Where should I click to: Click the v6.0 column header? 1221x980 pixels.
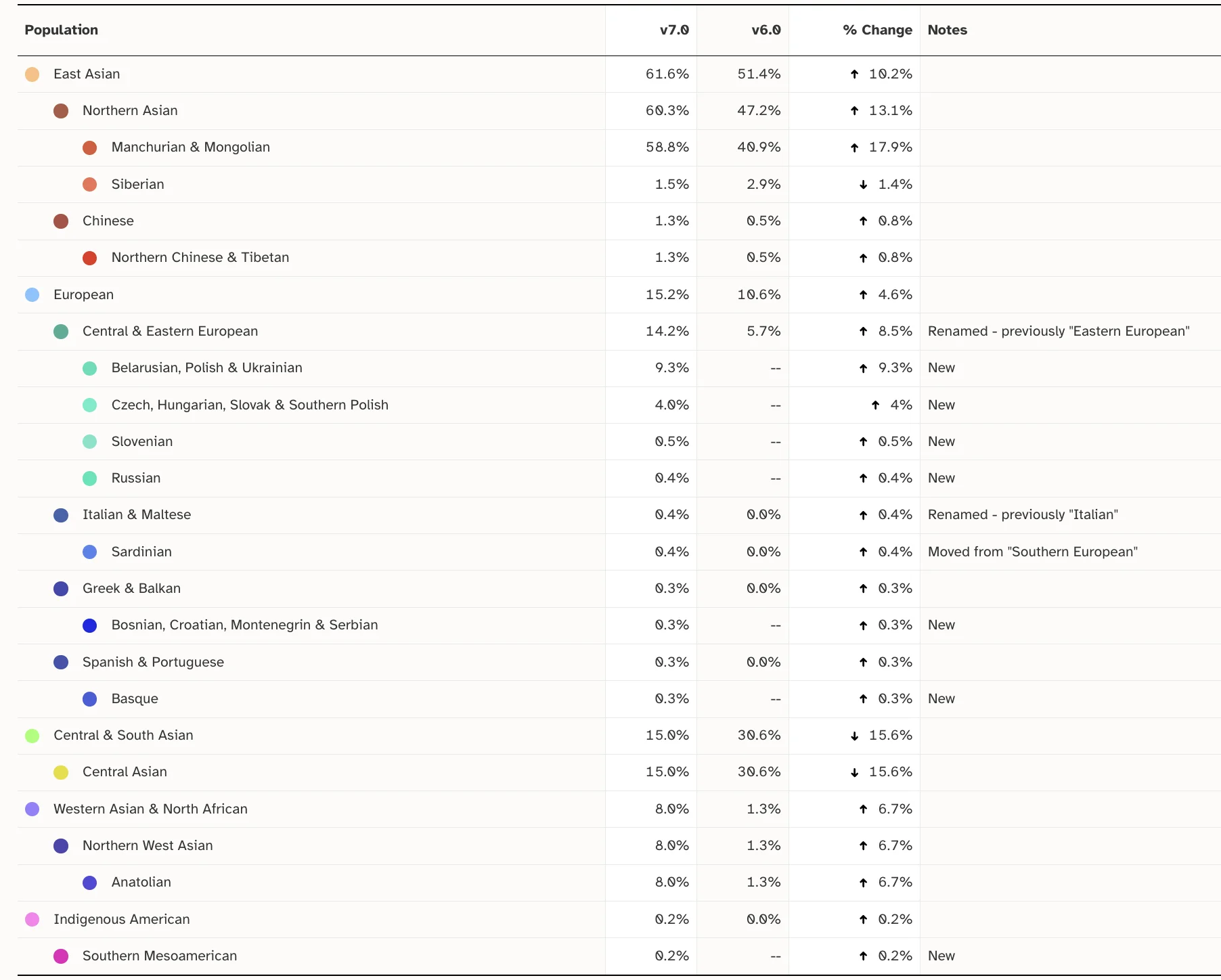(766, 30)
